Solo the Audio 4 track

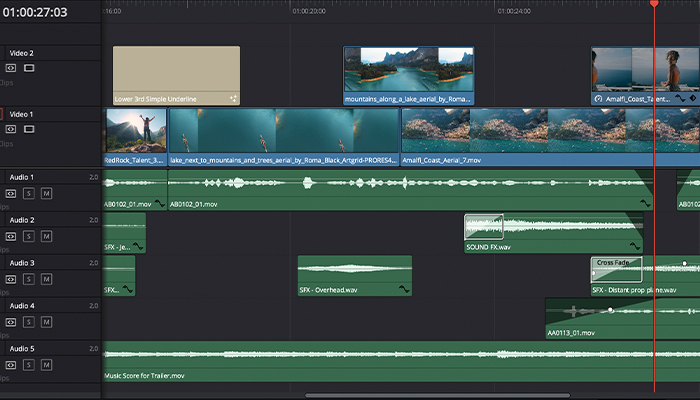[x=29, y=322]
